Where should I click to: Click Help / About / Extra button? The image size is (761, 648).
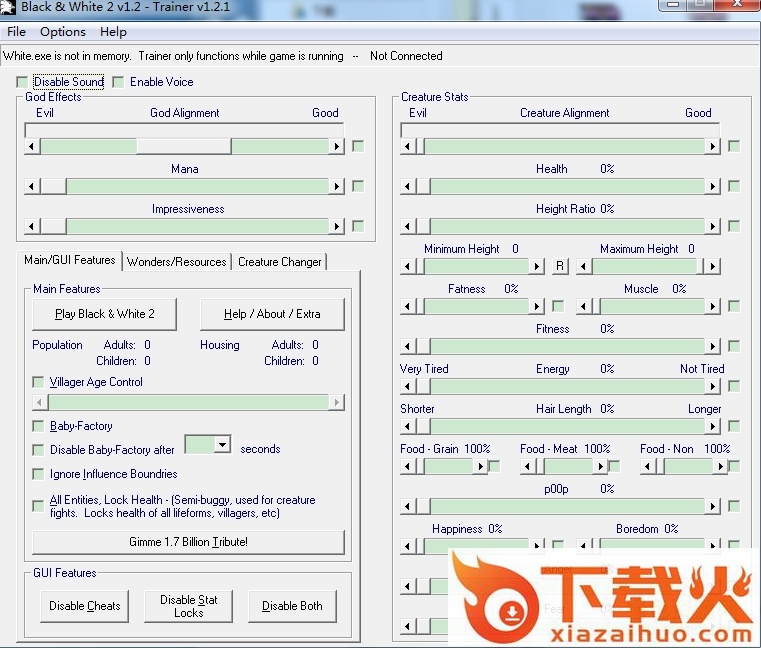point(272,314)
